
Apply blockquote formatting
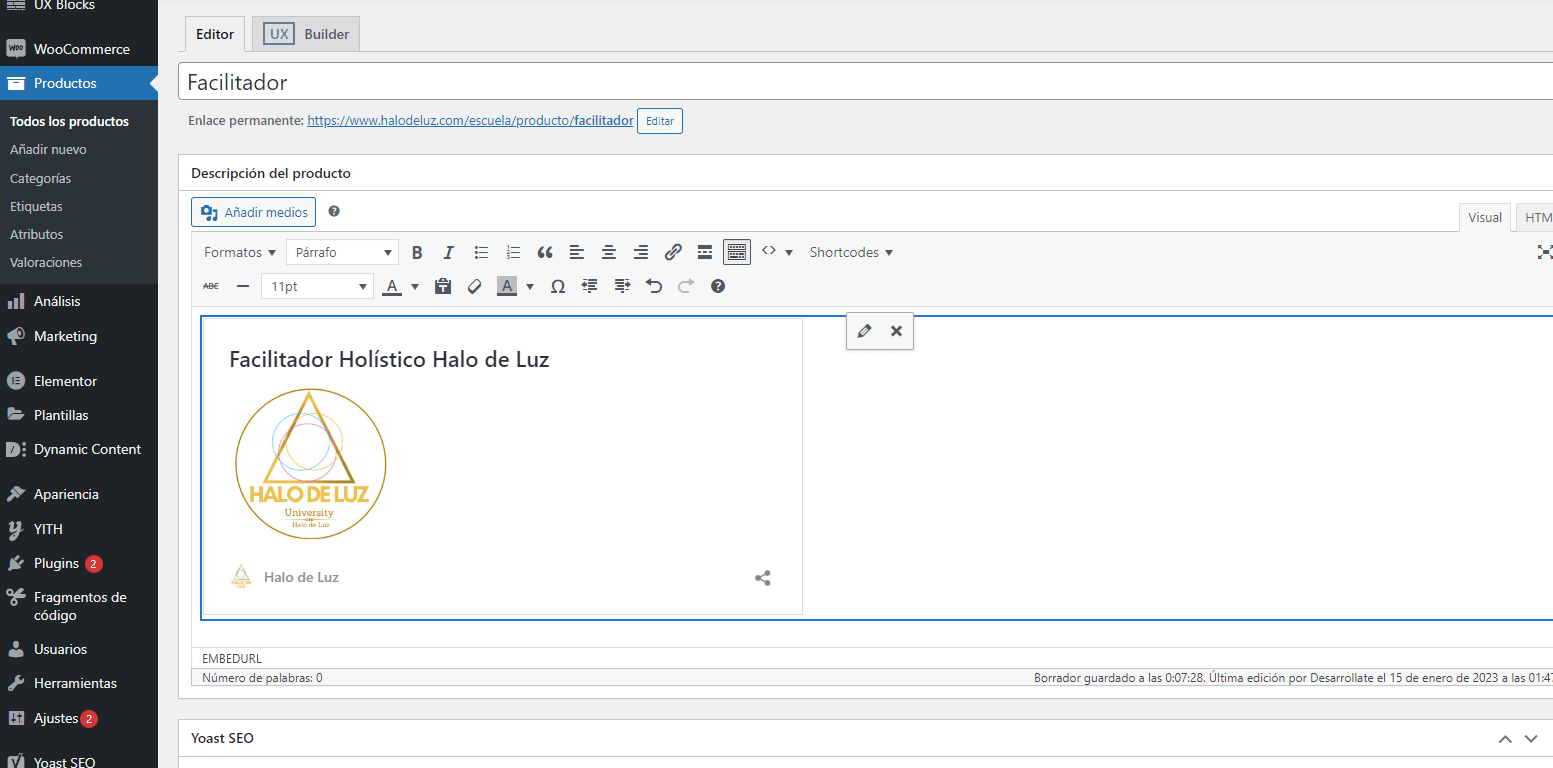pyautogui.click(x=545, y=252)
